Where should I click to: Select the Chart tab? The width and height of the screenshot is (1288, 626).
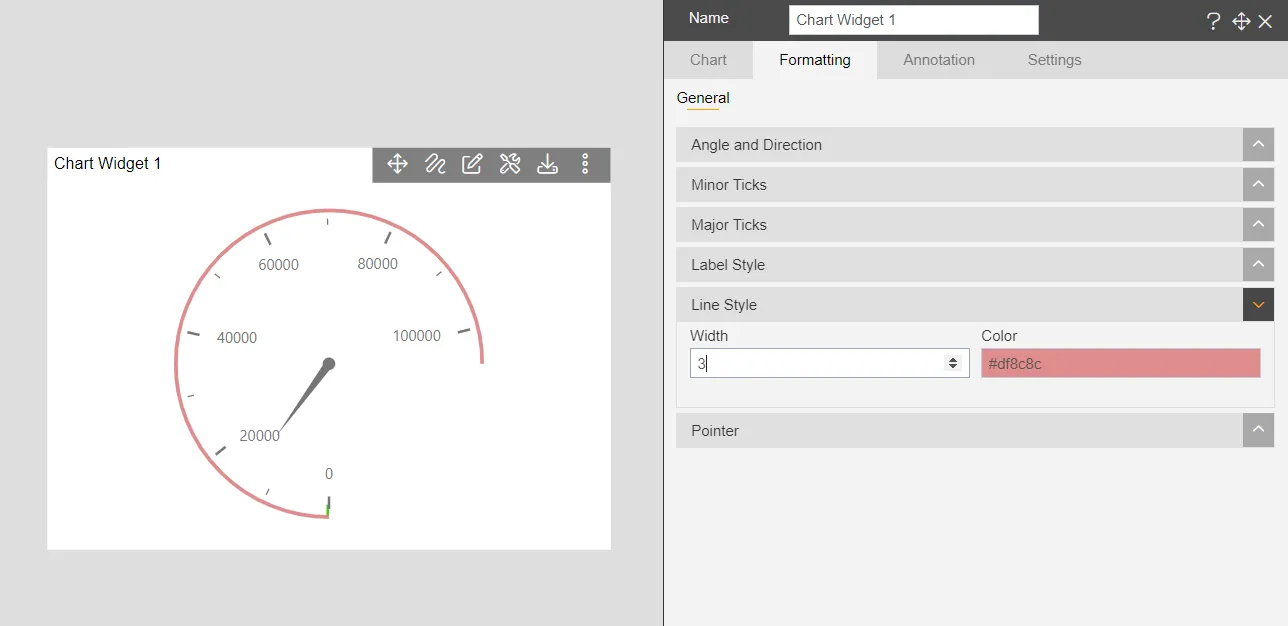pyautogui.click(x=708, y=60)
